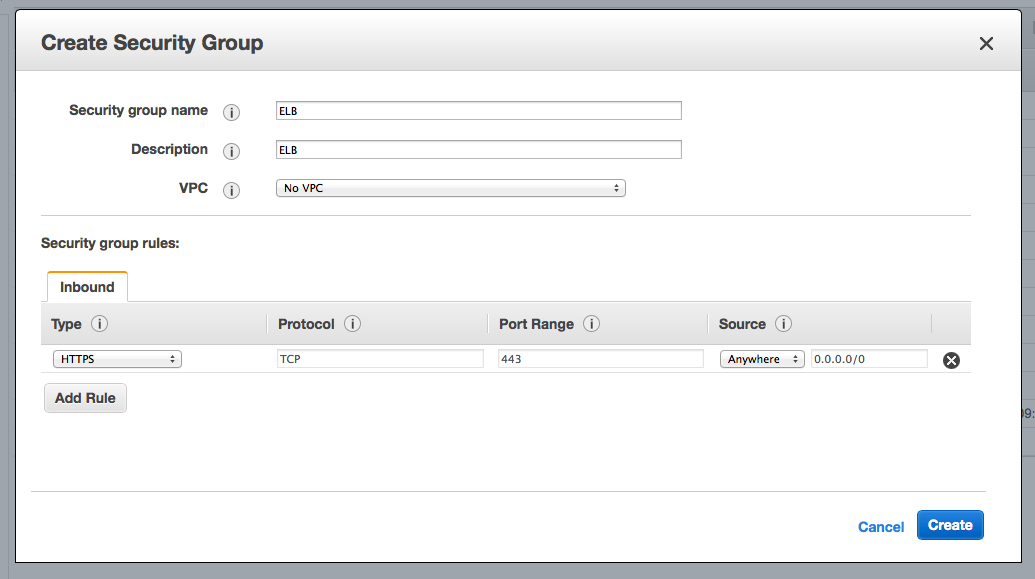Close the Create Security Group dialog

(986, 43)
